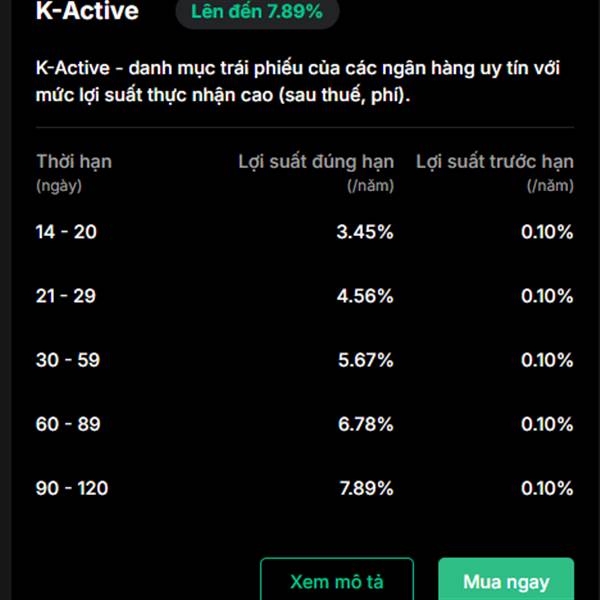The height and width of the screenshot is (600, 600).
Task: Open the Xem mô tả description button
Action: click(x=336, y=581)
